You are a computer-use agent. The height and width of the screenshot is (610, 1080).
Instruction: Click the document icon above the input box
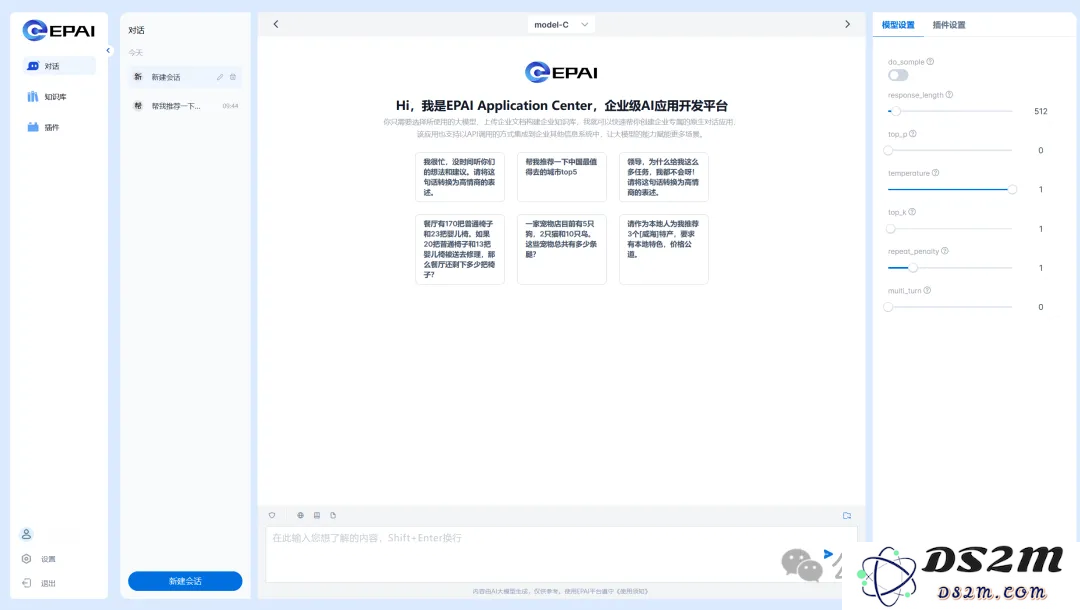click(x=333, y=515)
